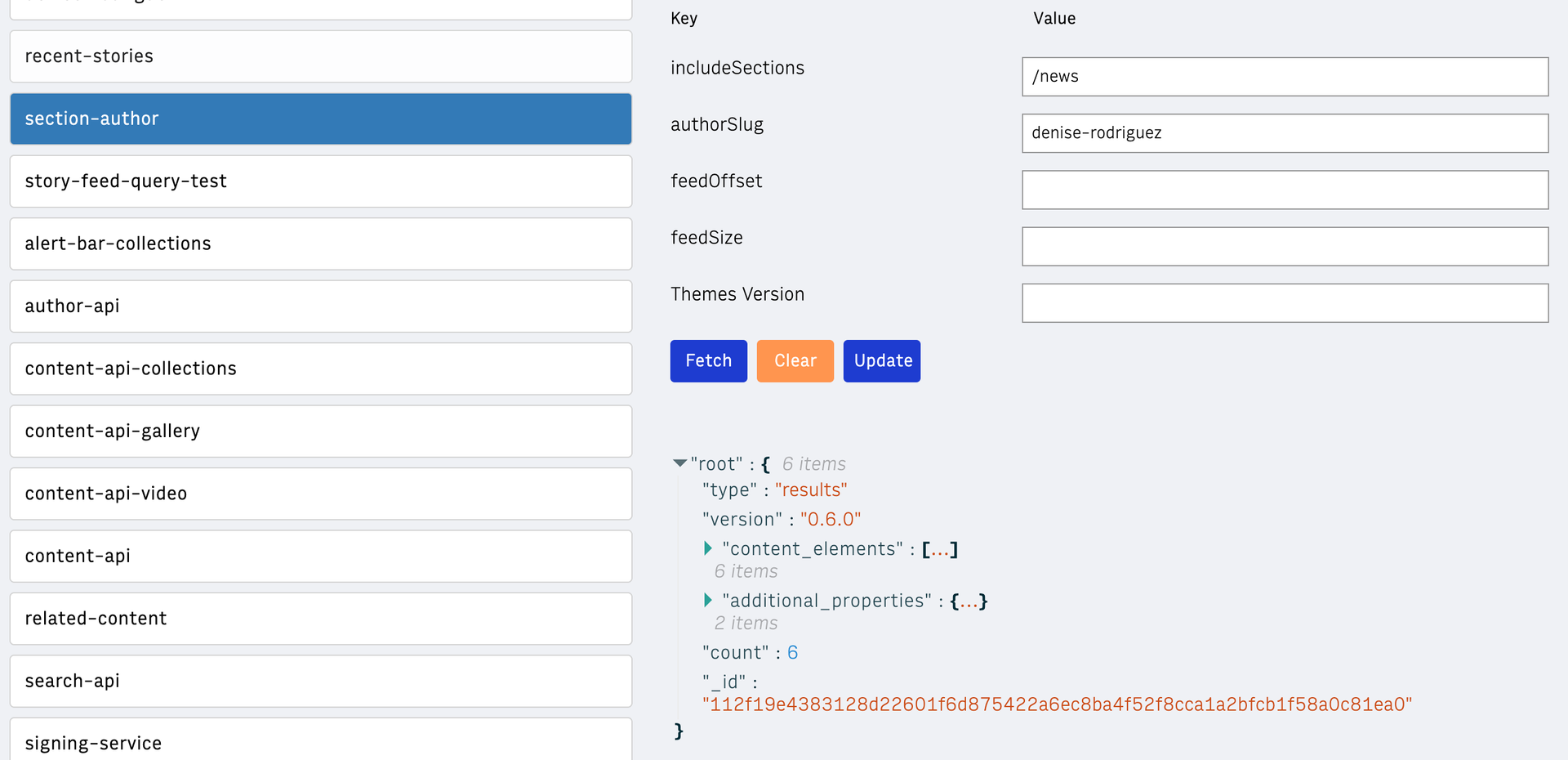Click the "version" key in JSON

(742, 519)
